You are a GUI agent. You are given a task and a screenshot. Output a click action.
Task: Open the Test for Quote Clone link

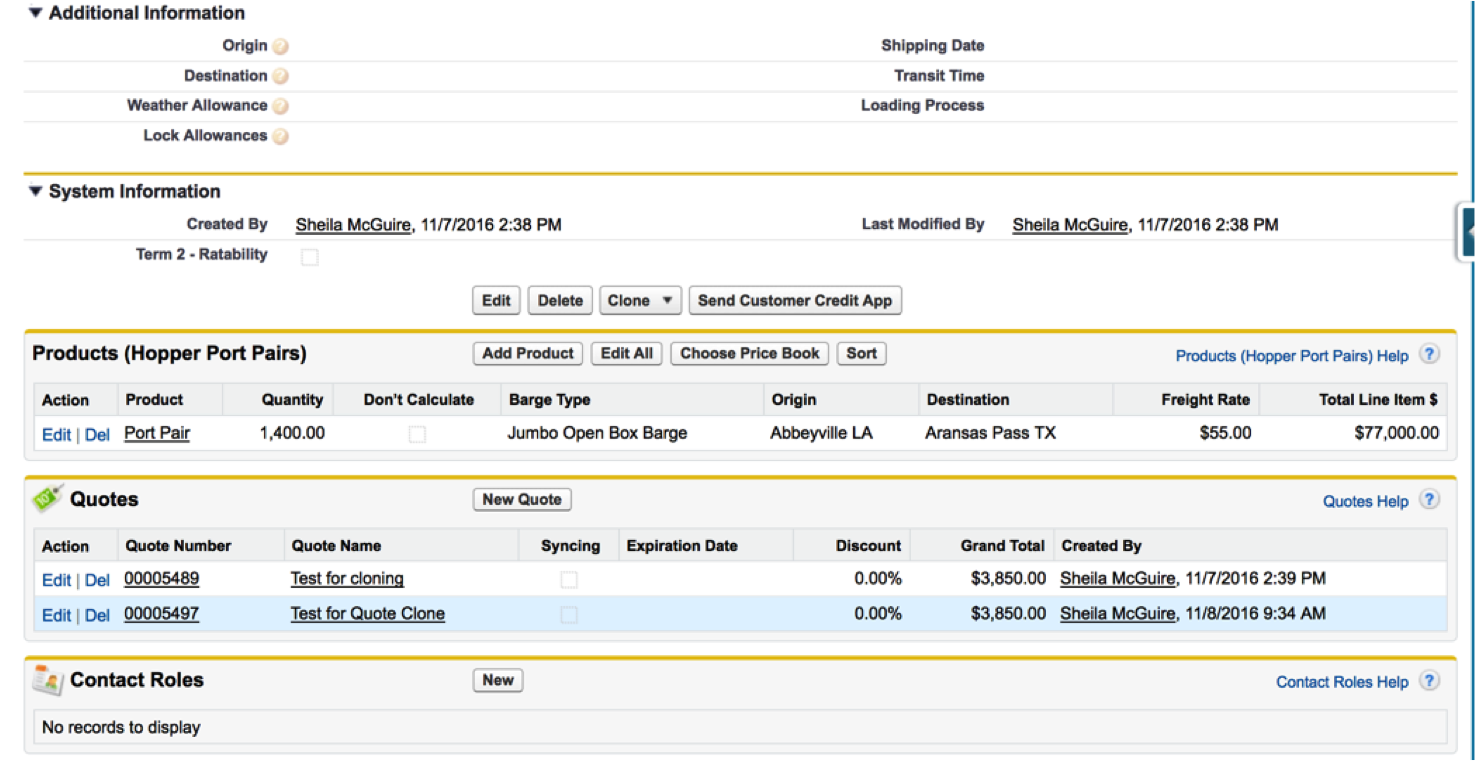368,614
